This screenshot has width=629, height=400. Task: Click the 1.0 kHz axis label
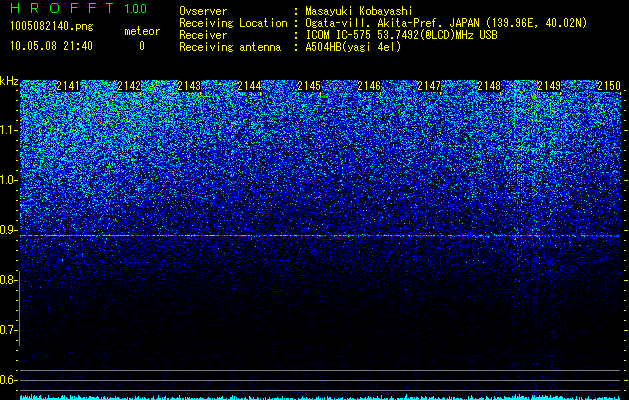pyautogui.click(x=8, y=180)
